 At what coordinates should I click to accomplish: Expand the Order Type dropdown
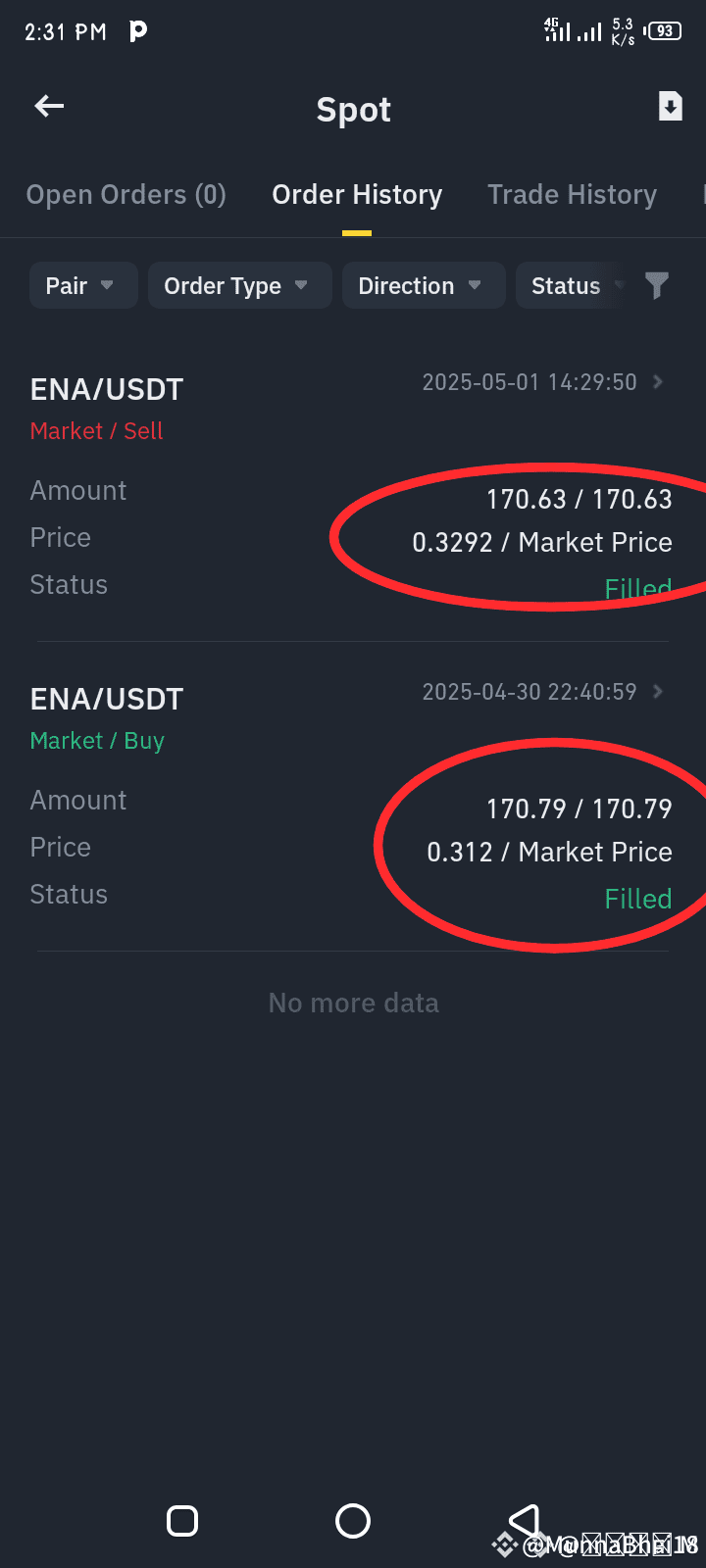pos(240,285)
